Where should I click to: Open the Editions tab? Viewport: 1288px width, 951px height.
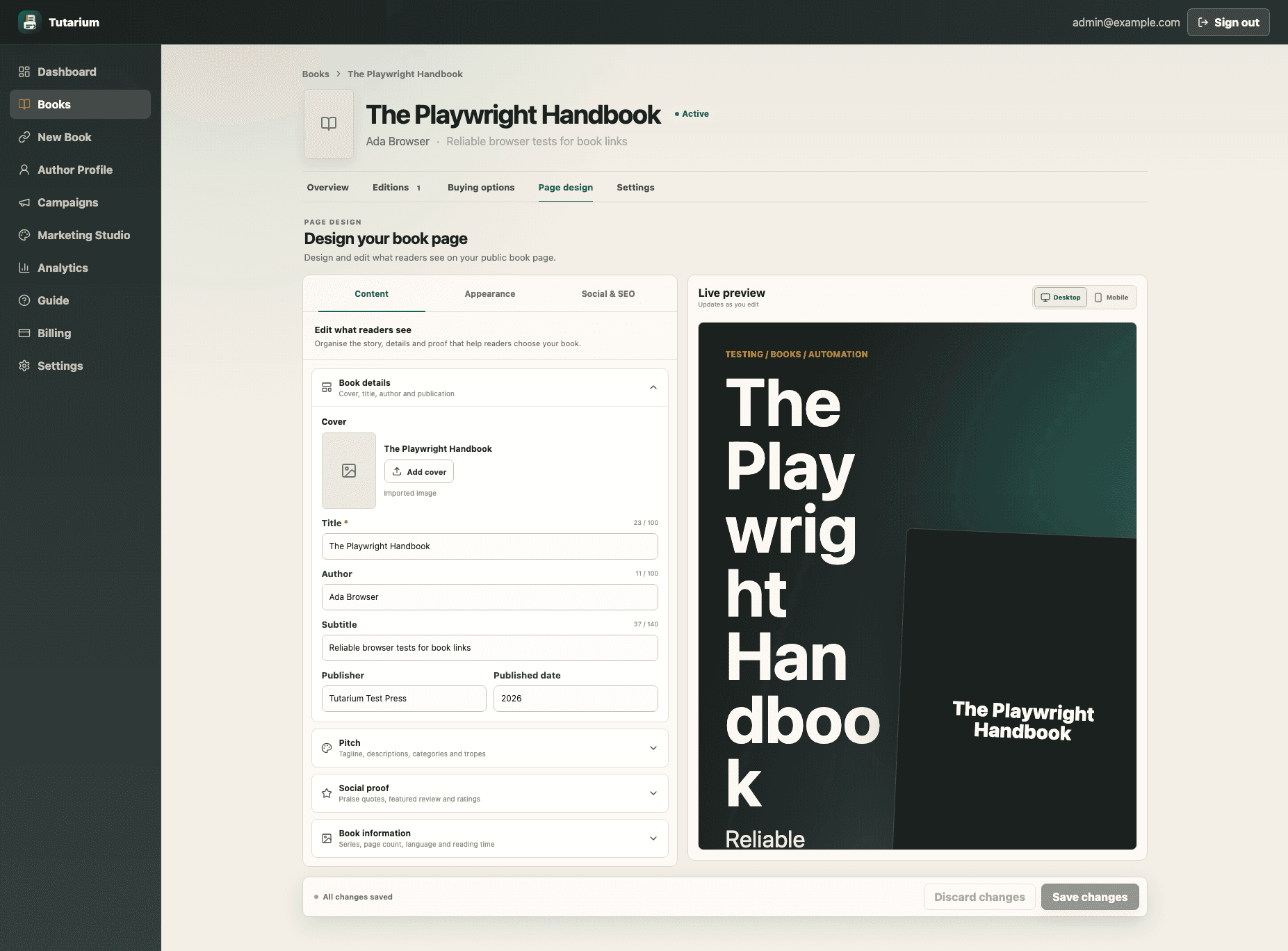pyautogui.click(x=397, y=187)
